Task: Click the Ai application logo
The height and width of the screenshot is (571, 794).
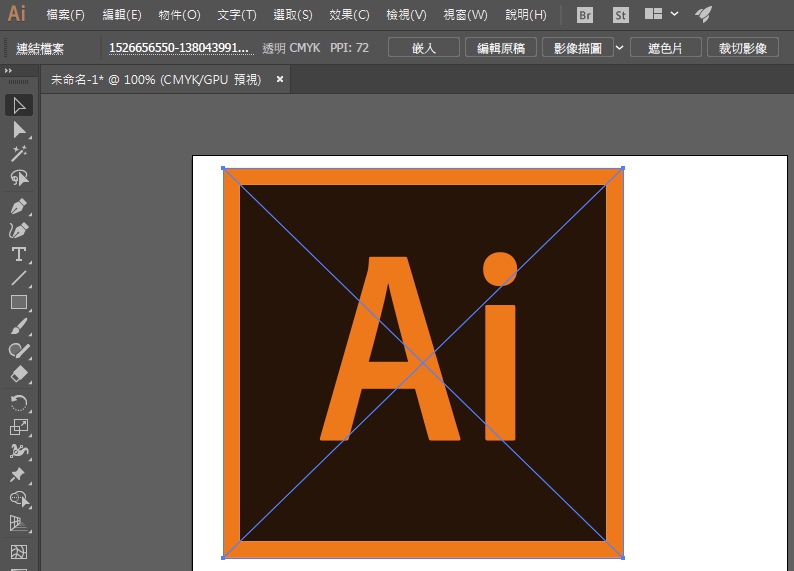Action: [x=16, y=13]
